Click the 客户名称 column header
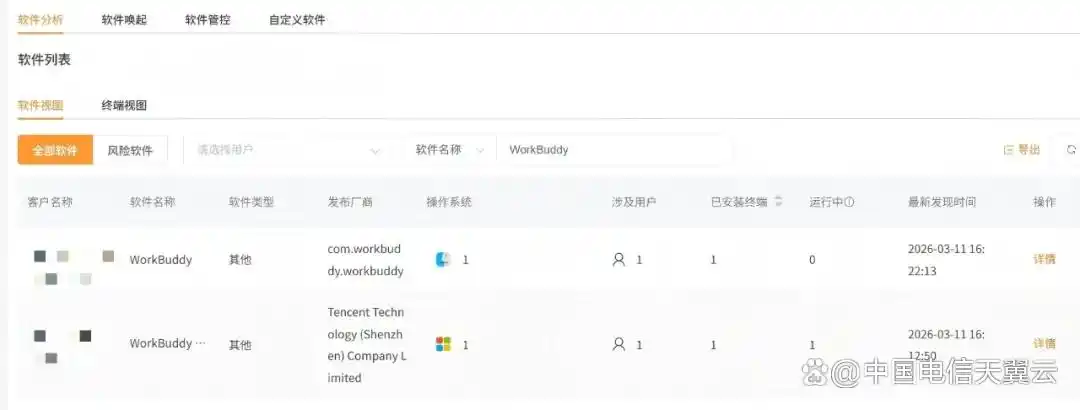 [50, 203]
